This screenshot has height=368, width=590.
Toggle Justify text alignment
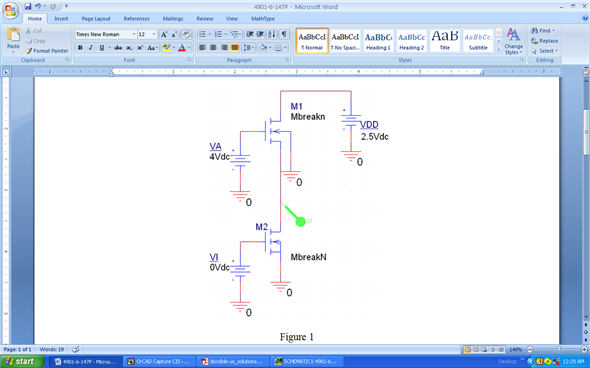235,47
